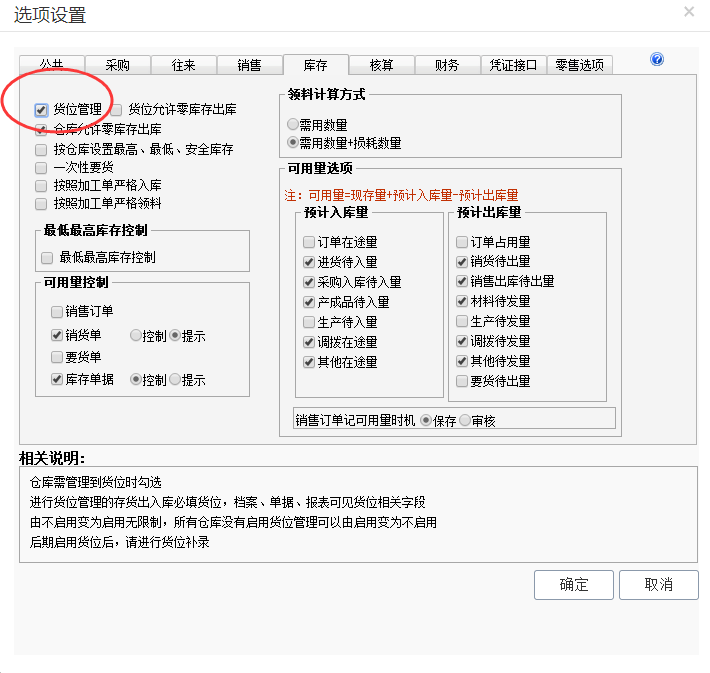Check 一次性要货 option
This screenshot has height=673, width=710.
pyautogui.click(x=41, y=168)
